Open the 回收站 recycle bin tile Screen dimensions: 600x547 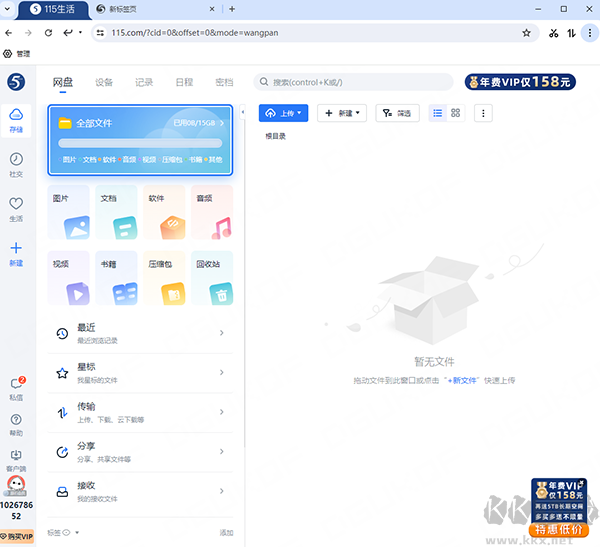pos(211,278)
